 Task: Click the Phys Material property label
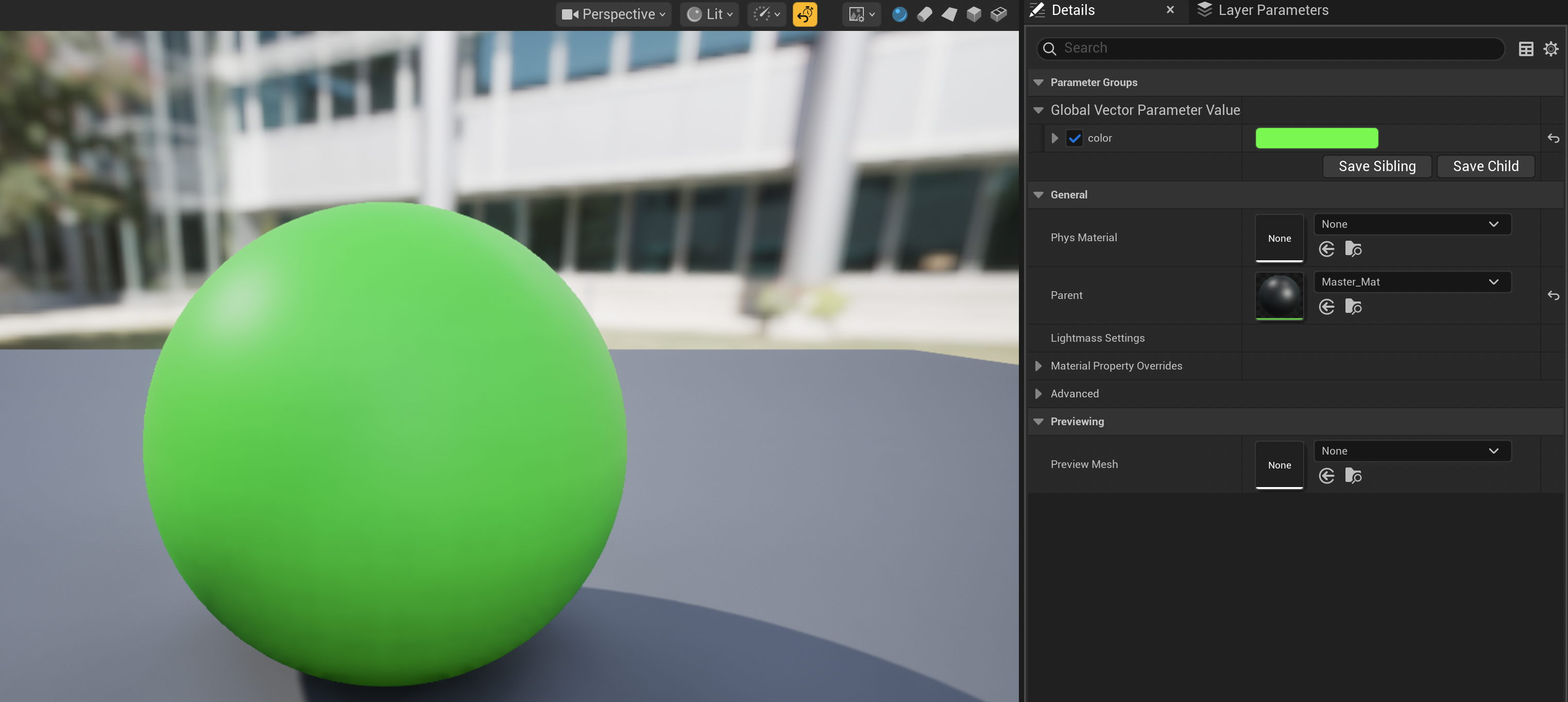1083,238
